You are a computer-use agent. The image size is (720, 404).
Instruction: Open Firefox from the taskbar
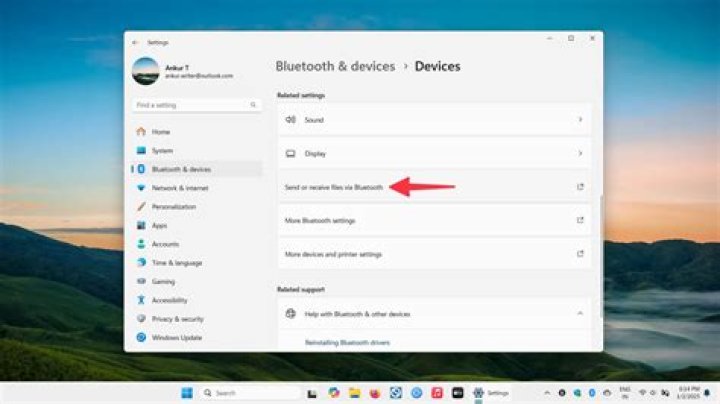(375, 393)
